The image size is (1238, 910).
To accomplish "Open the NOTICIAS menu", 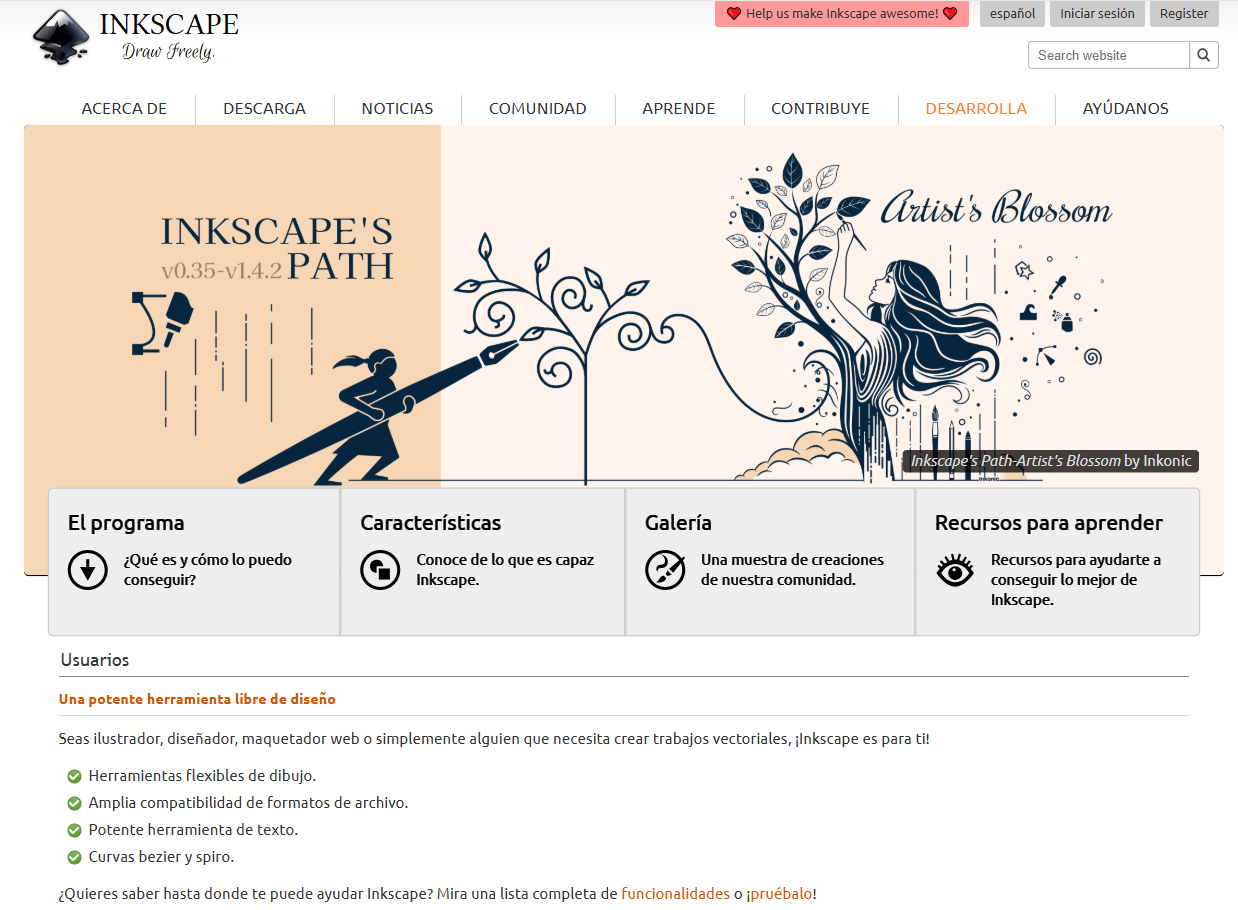I will point(397,109).
